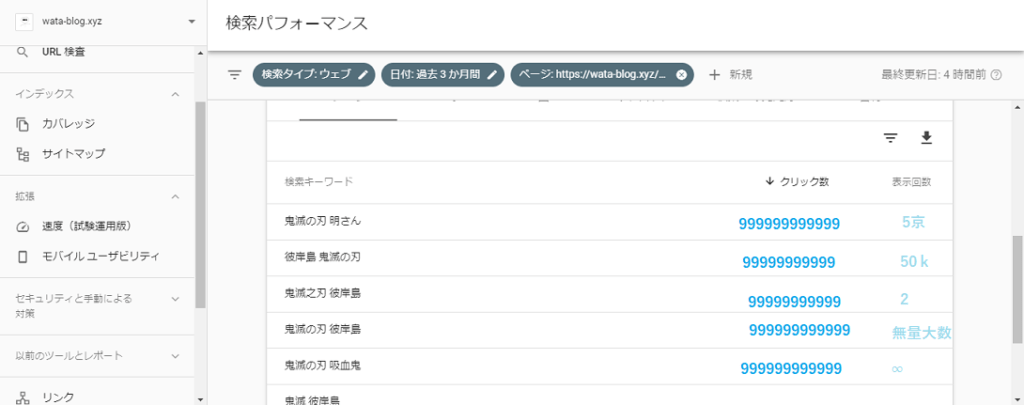
Task: Collapse the 拡張 section
Action: click(x=175, y=196)
